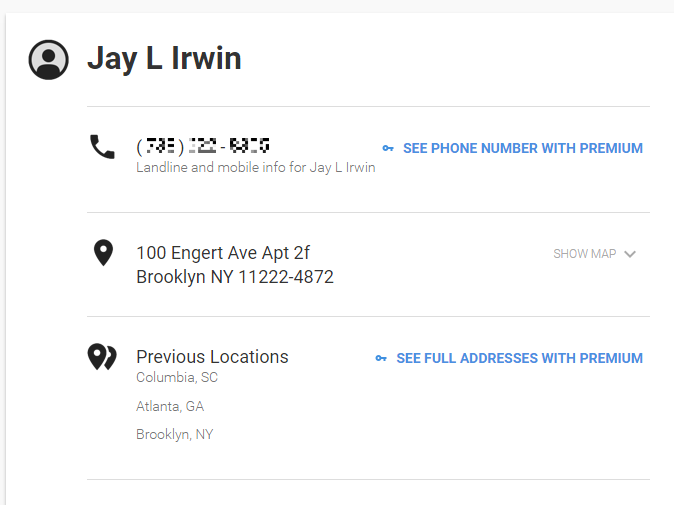674x505 pixels.
Task: Toggle the Show Map label
Action: tap(584, 254)
